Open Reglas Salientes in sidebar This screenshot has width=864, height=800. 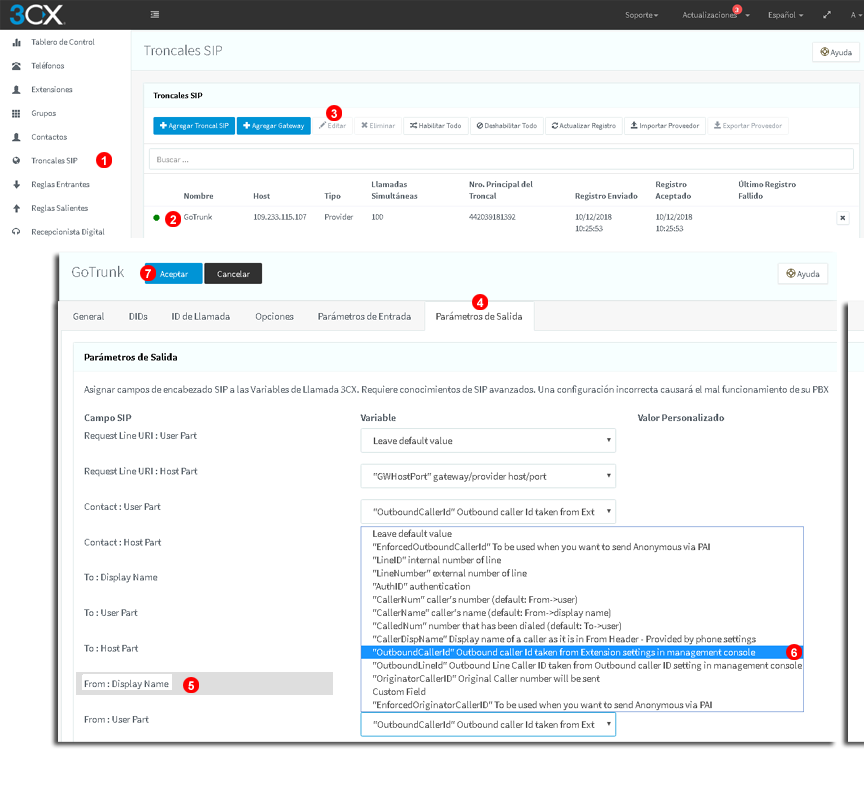click(60, 208)
